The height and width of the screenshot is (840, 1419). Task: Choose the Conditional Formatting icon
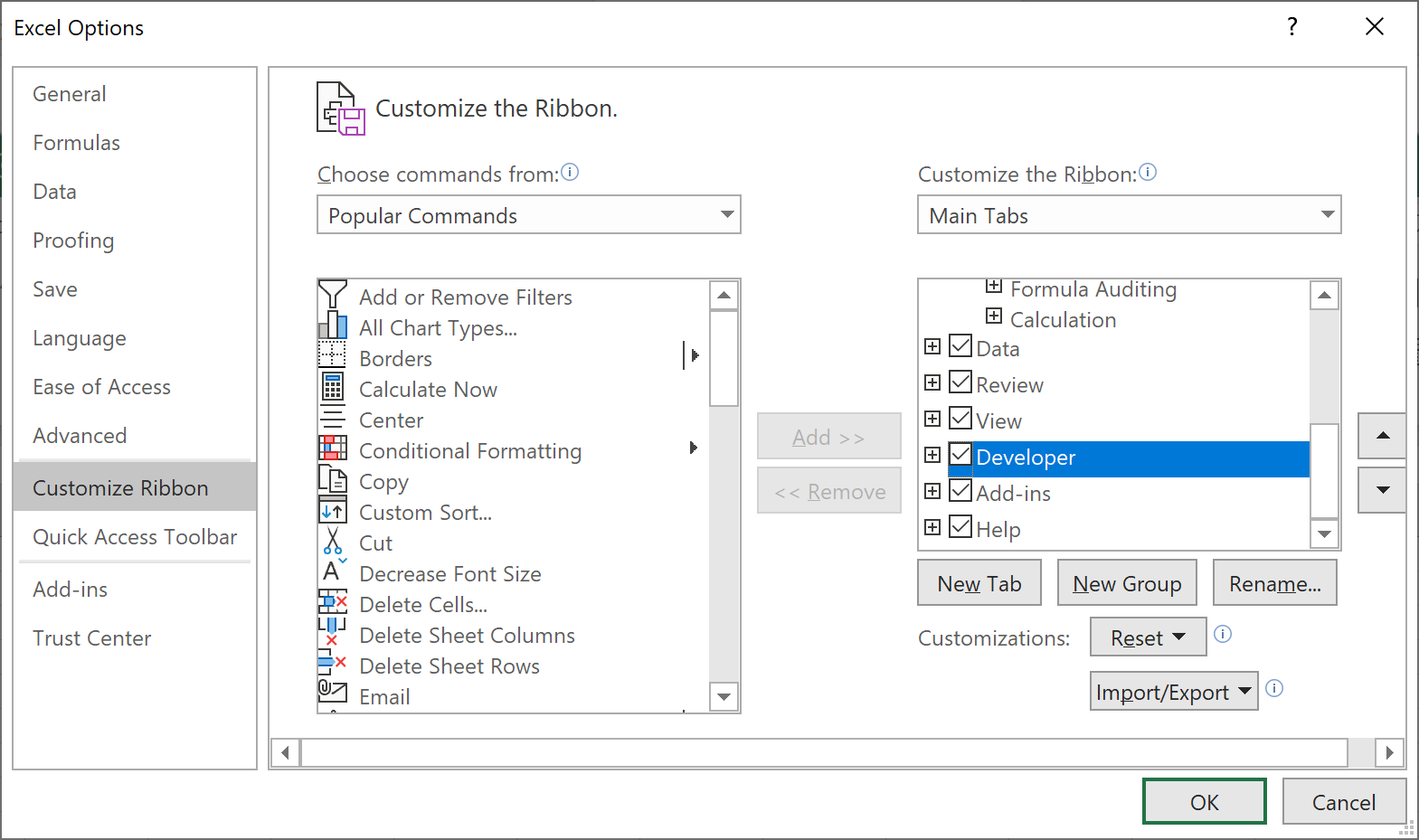click(x=332, y=448)
